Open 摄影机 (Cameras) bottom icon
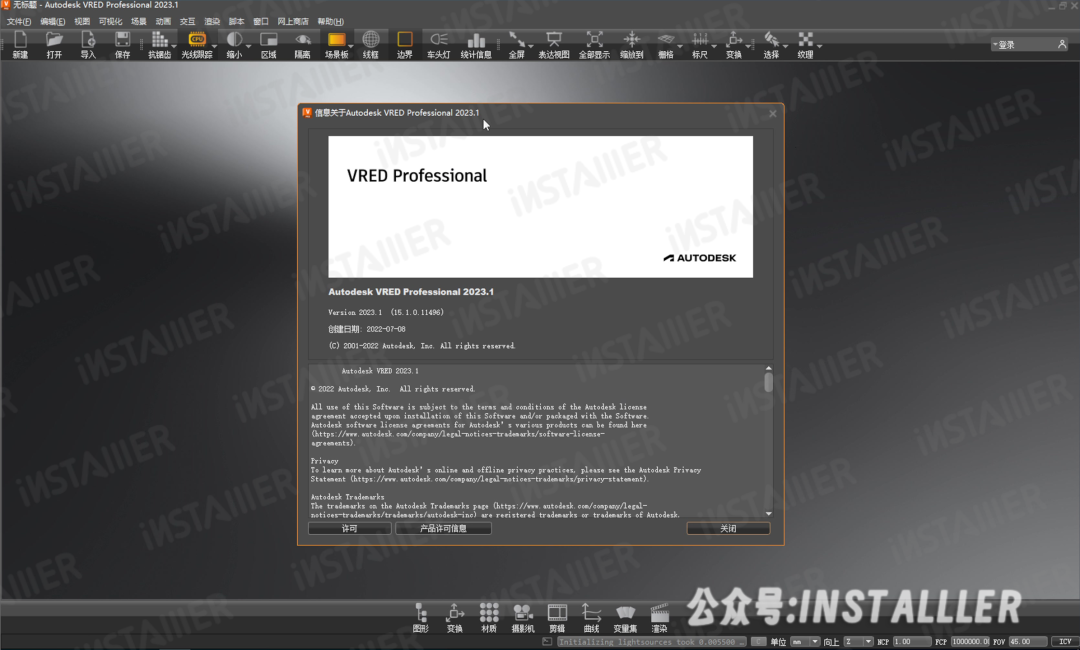This screenshot has width=1080, height=650. (x=523, y=618)
